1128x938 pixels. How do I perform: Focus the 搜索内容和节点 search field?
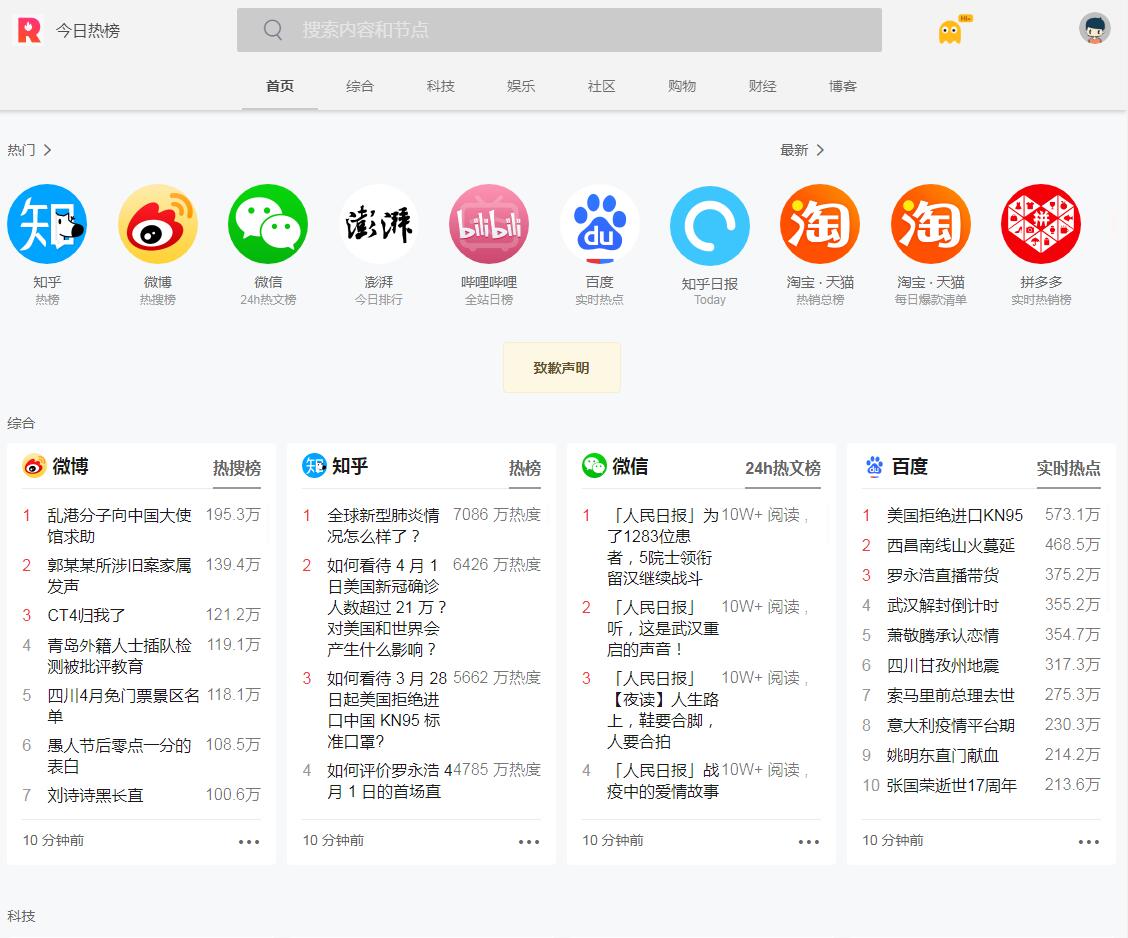[x=559, y=29]
